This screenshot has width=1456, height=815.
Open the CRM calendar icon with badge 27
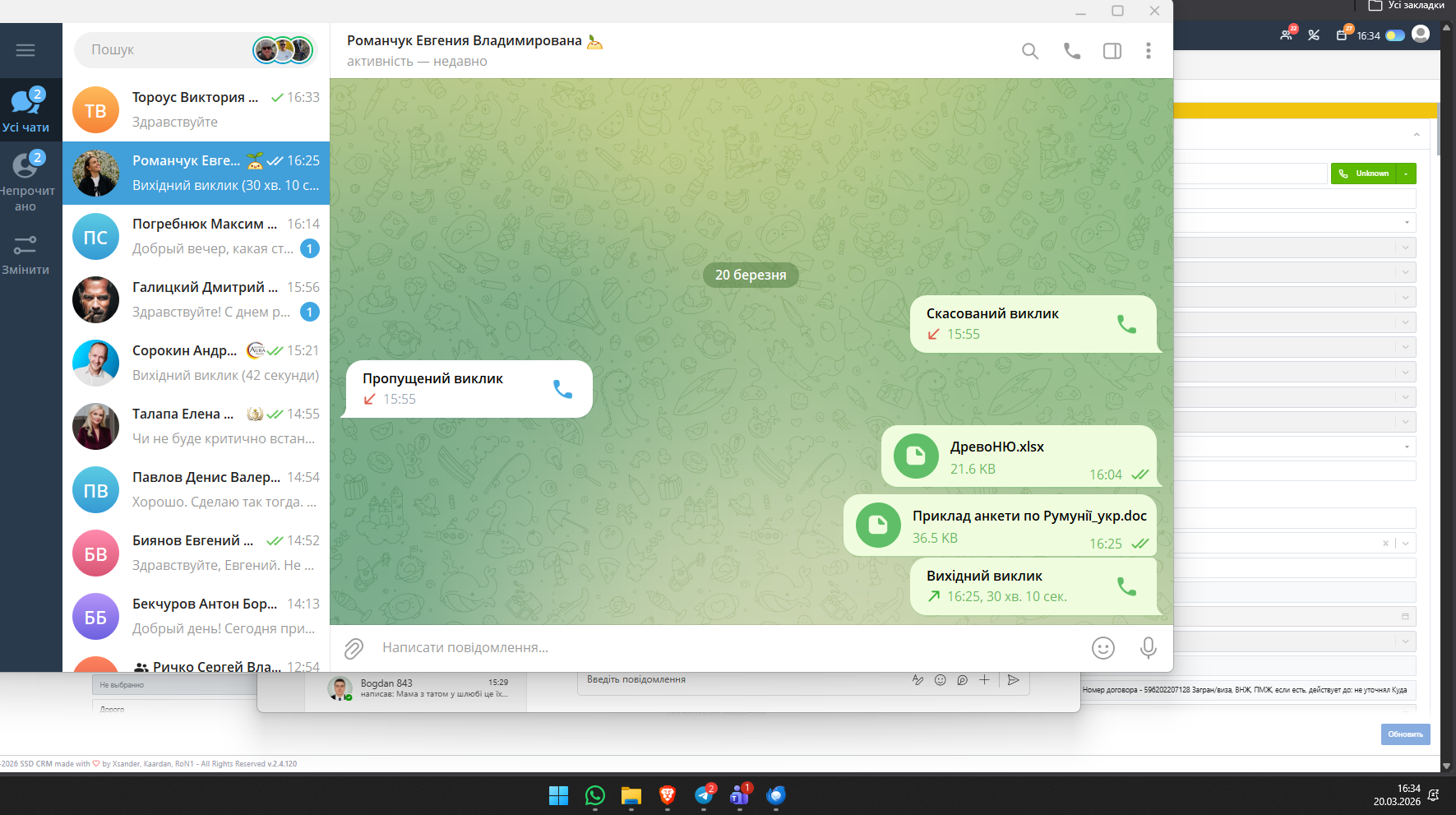tap(1343, 35)
